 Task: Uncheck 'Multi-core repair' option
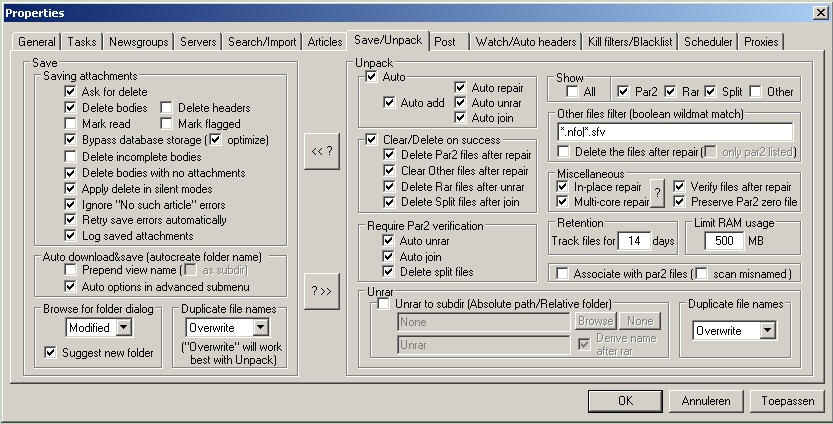[x=562, y=202]
